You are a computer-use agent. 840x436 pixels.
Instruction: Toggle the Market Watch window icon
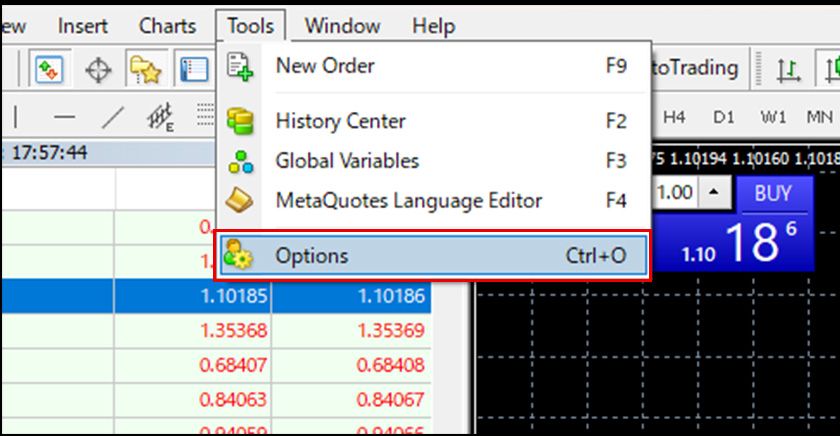[48, 69]
